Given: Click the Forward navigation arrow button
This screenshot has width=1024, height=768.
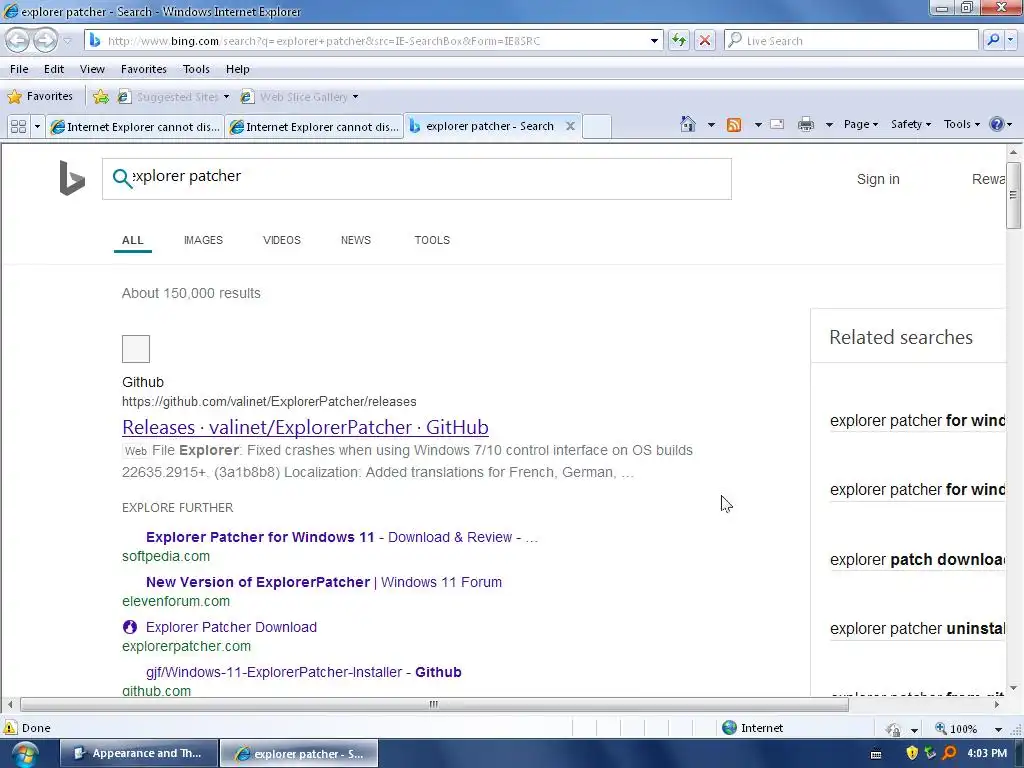Looking at the screenshot, I should [x=46, y=40].
